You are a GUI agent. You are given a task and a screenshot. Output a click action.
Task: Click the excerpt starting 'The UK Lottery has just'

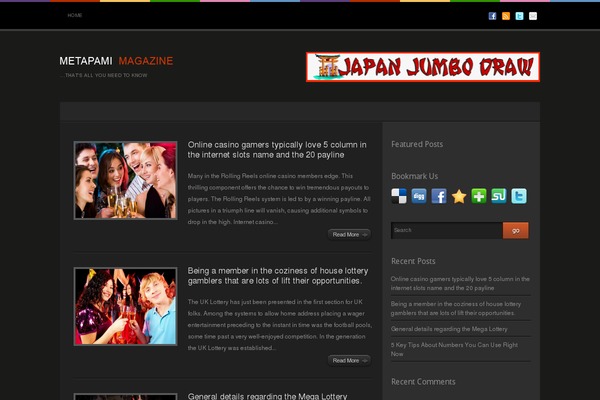tap(279, 325)
